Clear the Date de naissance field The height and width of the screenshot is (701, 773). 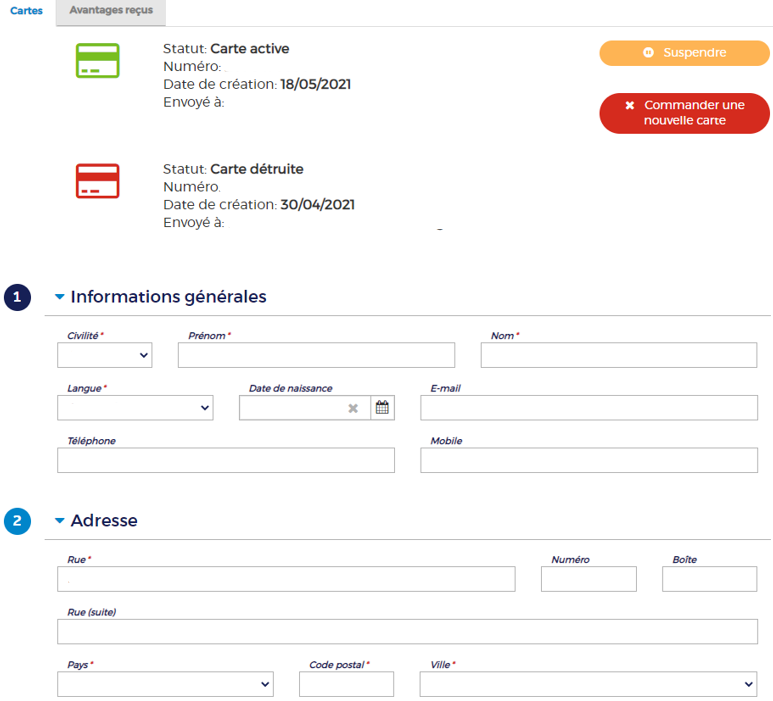click(x=353, y=408)
